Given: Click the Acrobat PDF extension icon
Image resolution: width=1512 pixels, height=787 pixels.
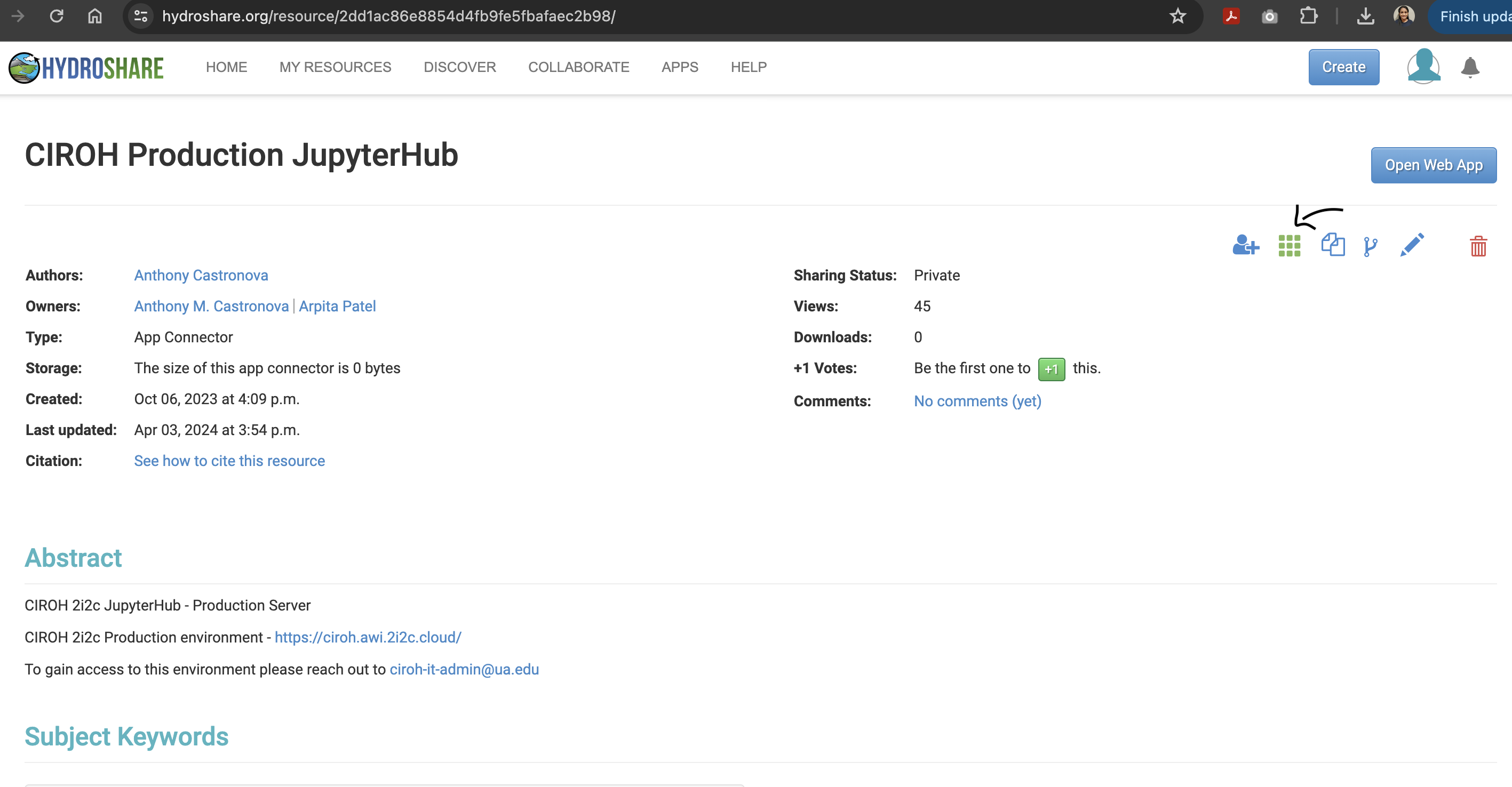Looking at the screenshot, I should point(1231,16).
